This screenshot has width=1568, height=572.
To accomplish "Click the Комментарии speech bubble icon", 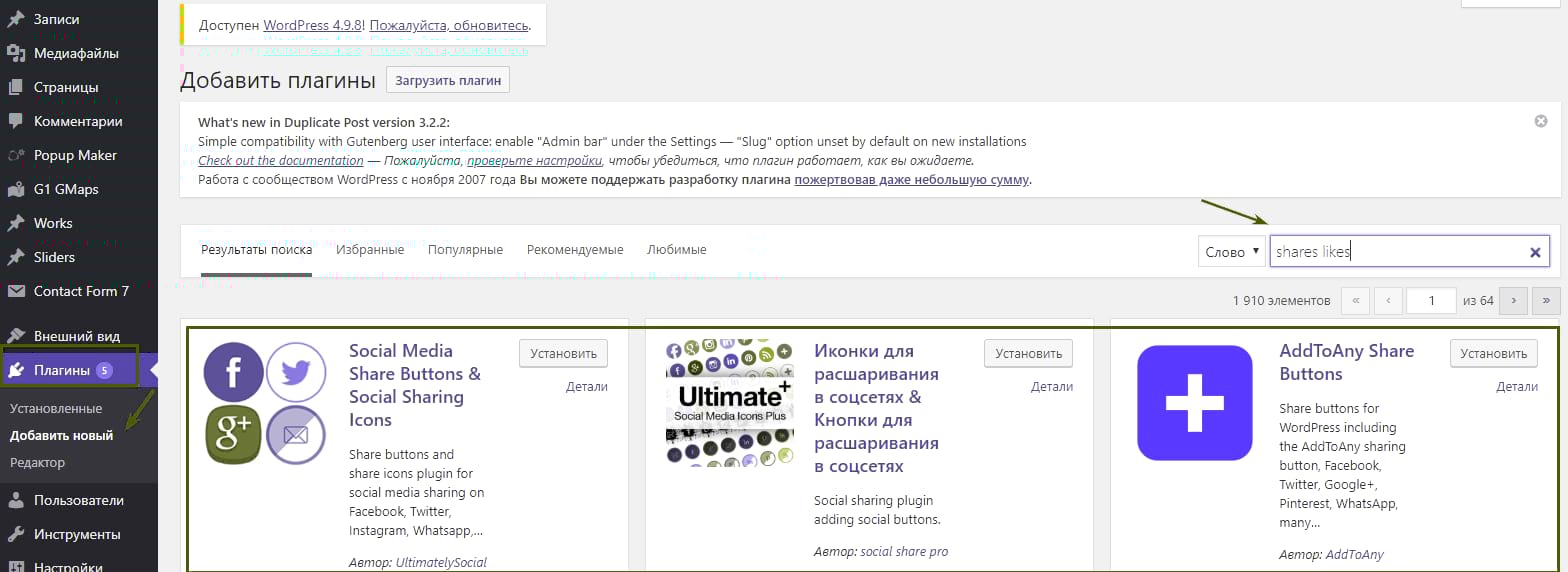I will click(x=16, y=121).
